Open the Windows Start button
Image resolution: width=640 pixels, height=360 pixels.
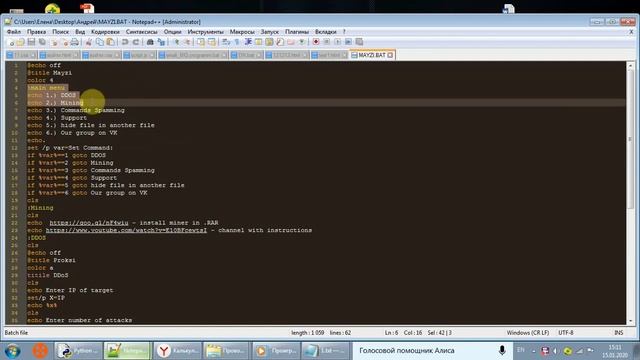[x=12, y=351]
